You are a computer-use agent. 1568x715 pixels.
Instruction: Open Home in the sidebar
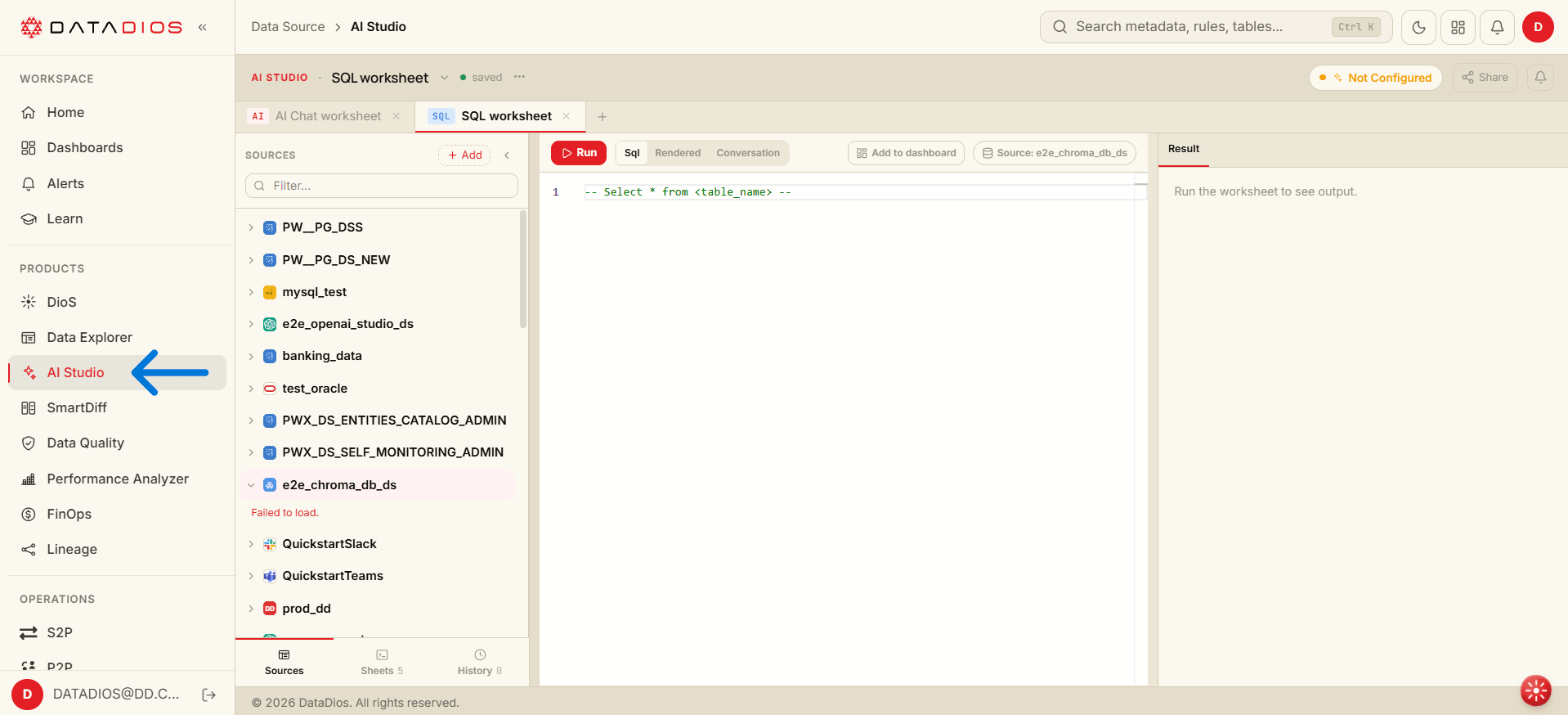(x=117, y=112)
